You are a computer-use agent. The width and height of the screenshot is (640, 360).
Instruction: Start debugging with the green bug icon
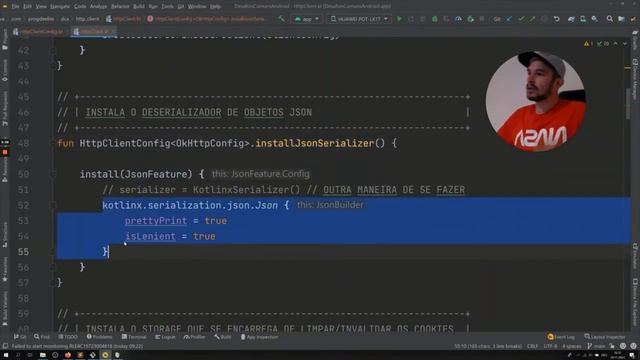coord(435,19)
